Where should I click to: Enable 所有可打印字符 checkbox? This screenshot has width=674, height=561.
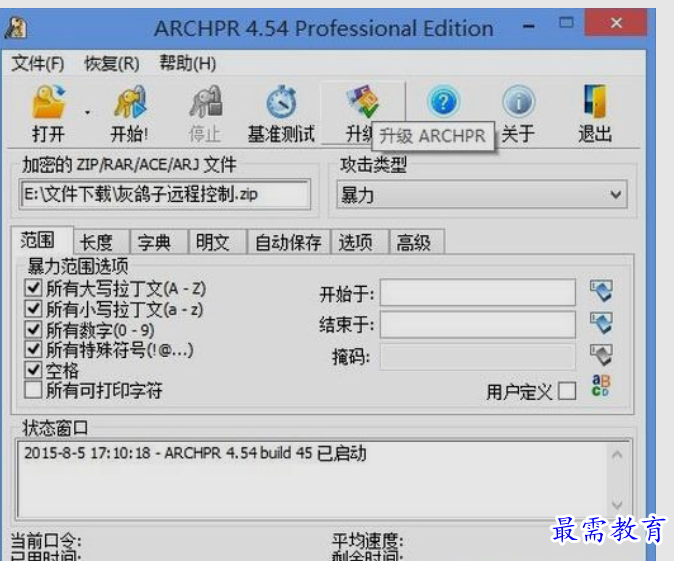34,390
